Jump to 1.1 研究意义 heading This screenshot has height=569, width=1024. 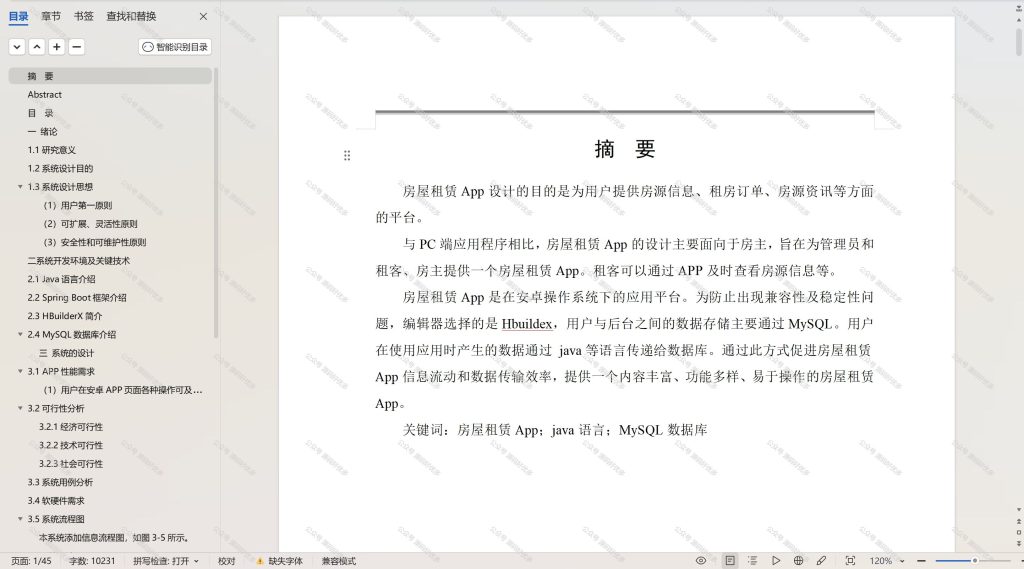point(52,150)
